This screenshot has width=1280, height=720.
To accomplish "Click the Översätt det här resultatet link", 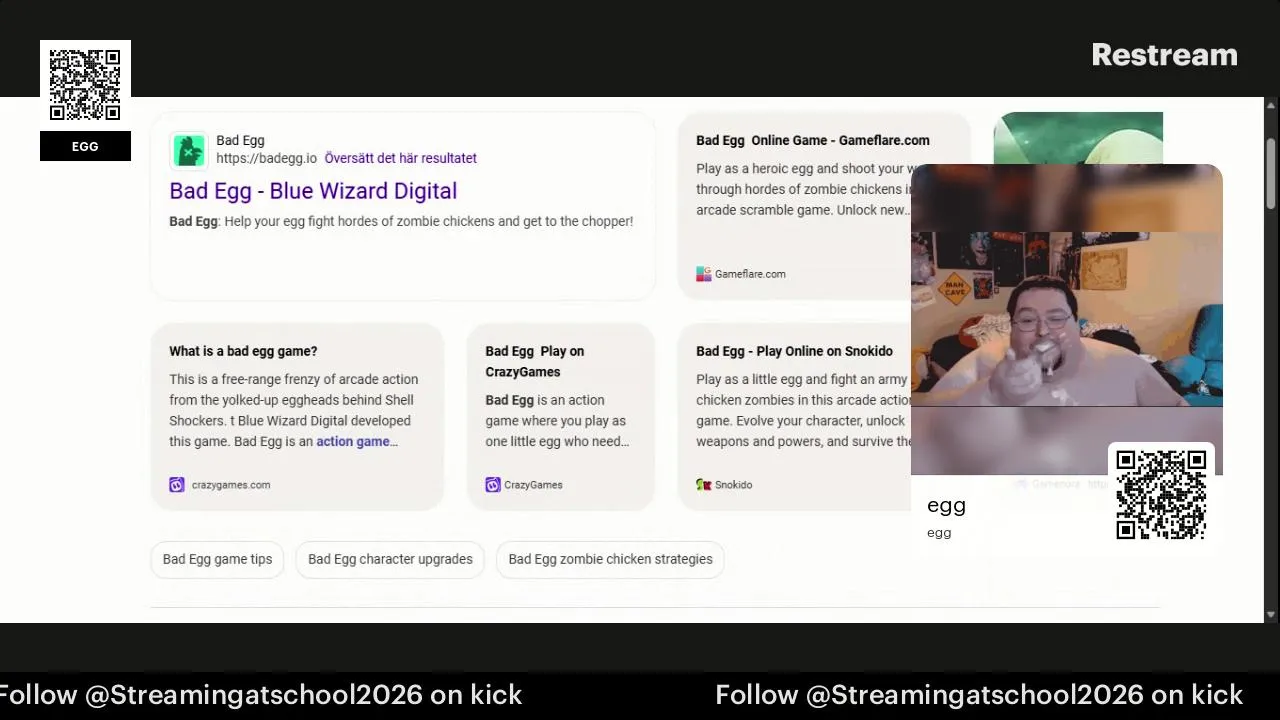I will pos(400,158).
